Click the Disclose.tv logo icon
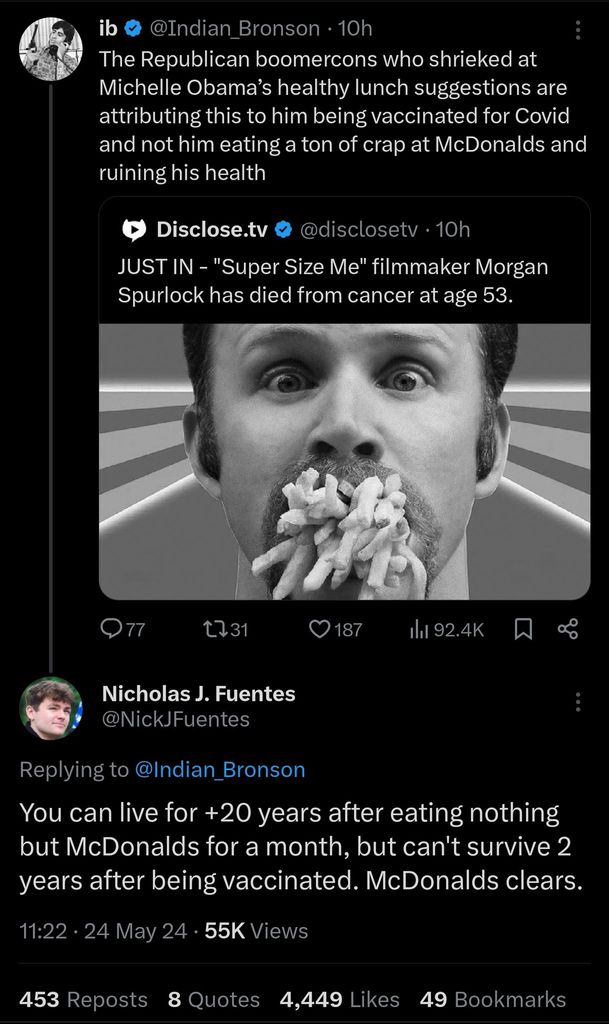Image resolution: width=609 pixels, height=1024 pixels. click(x=133, y=230)
